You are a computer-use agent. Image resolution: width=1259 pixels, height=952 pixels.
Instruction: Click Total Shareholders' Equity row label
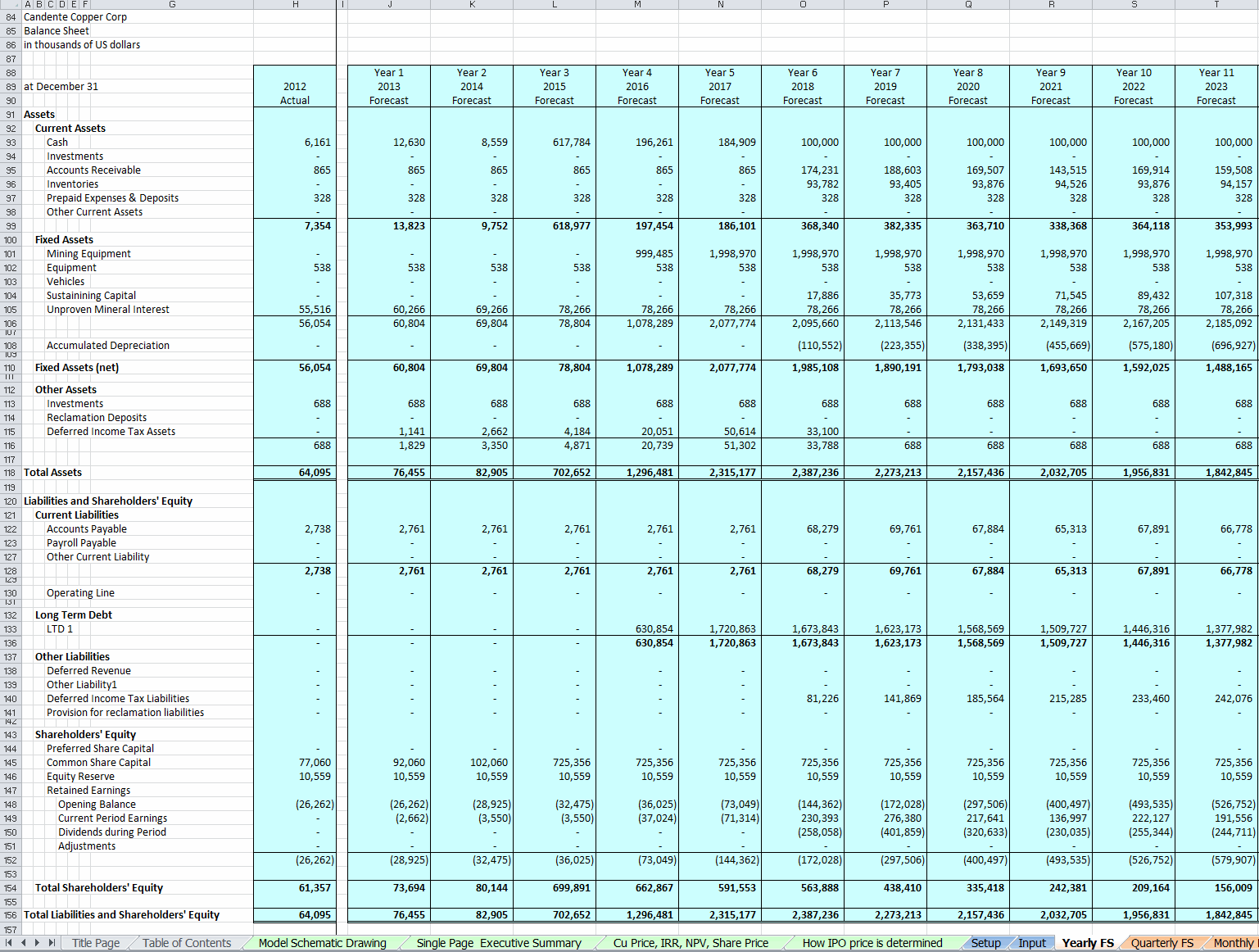[99, 888]
